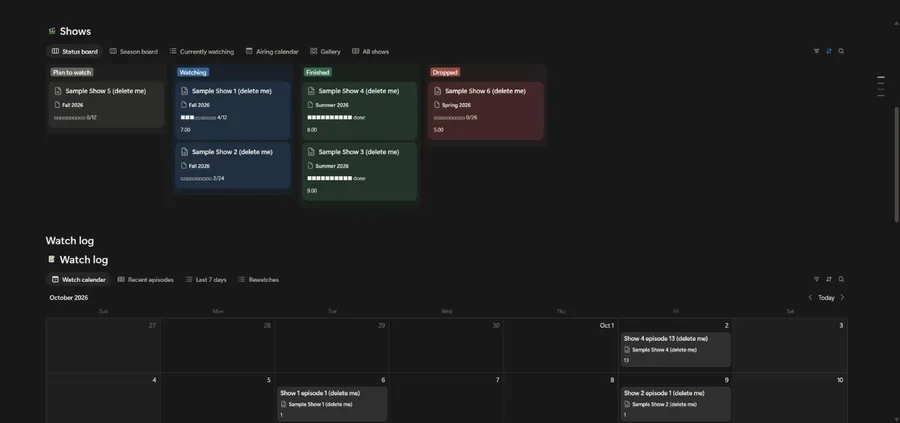Viewport: 900px width, 423px height.
Task: Click Sample Show 1 relation in calendar entry
Action: [x=316, y=404]
